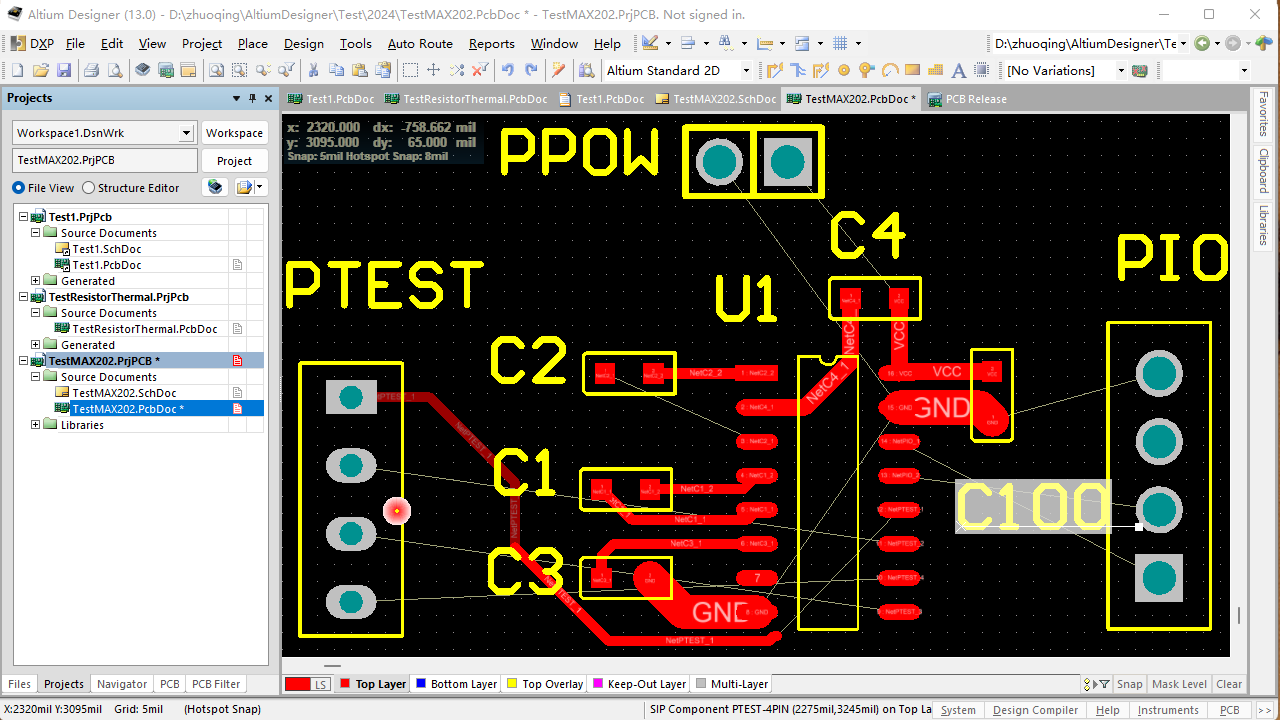Select the rectangular selection area tool
The width and height of the screenshot is (1280, 720).
pyautogui.click(x=410, y=70)
